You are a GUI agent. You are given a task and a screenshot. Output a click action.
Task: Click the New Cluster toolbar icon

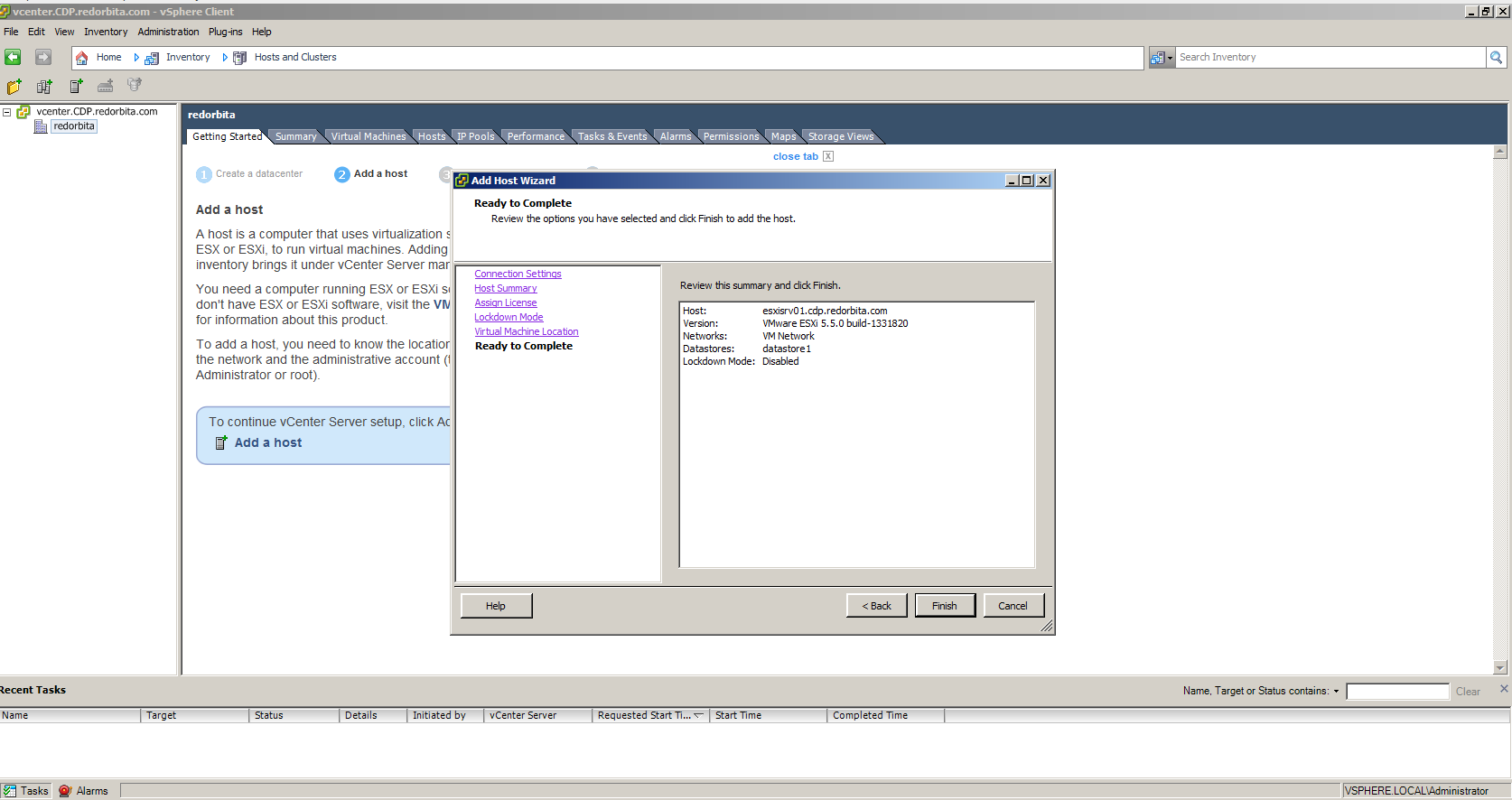coord(44,87)
